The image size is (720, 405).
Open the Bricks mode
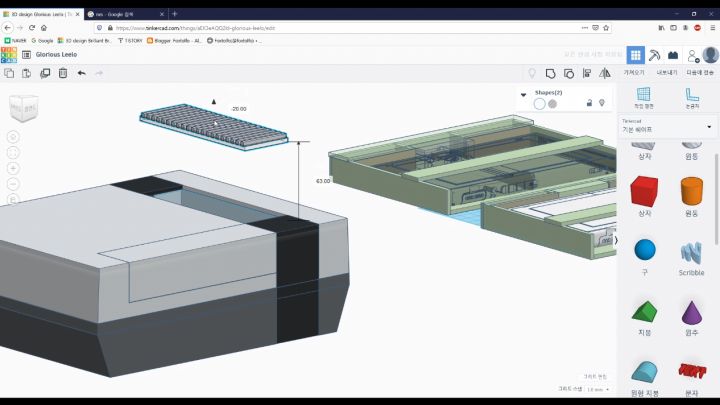point(673,55)
